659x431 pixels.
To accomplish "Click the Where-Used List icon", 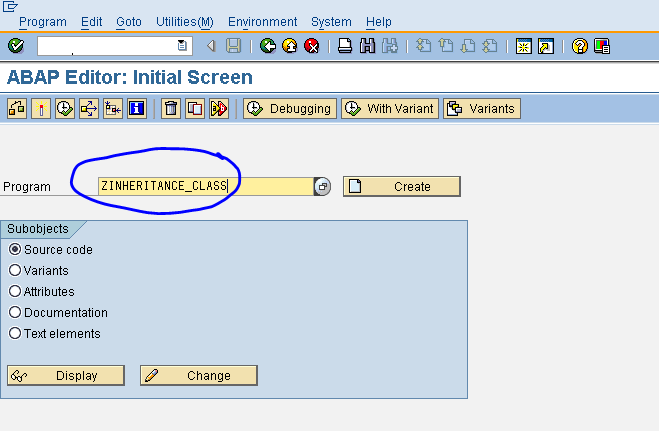I will tap(89, 109).
